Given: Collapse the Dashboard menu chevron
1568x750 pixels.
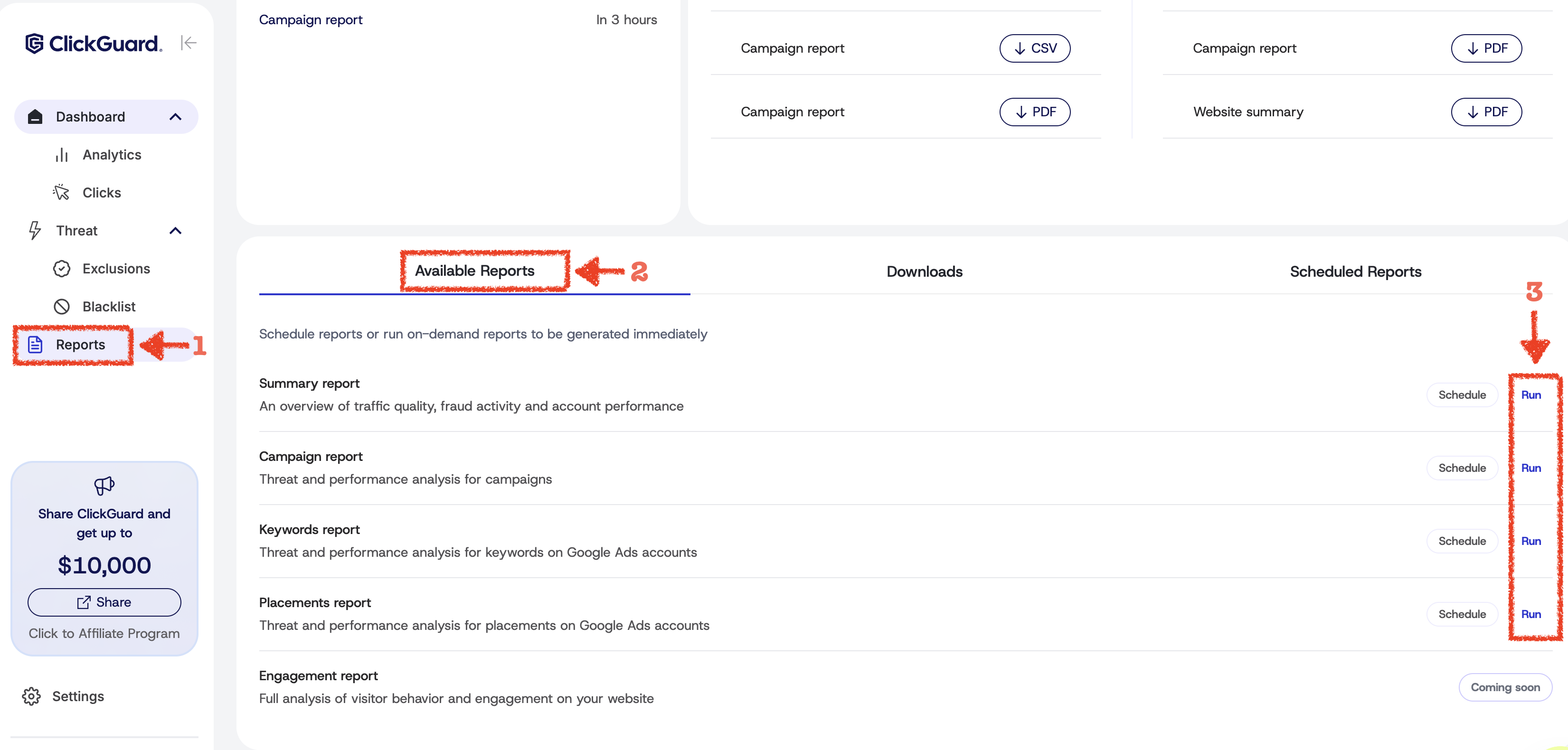Looking at the screenshot, I should [x=175, y=117].
